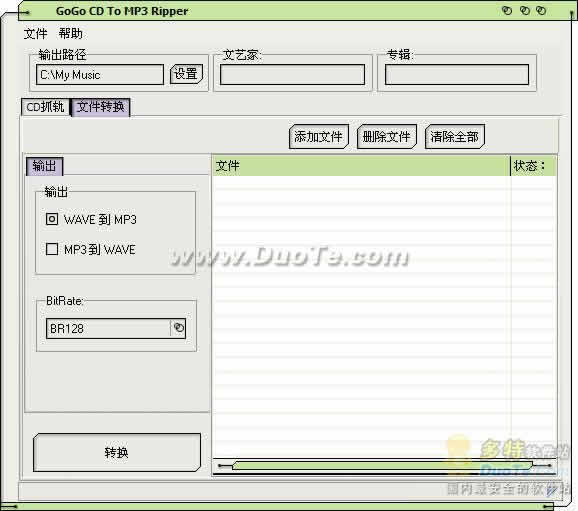Viewport: 578px width, 511px height.
Task: Click the BitRate dropdown arrow icon
Action: (x=178, y=328)
